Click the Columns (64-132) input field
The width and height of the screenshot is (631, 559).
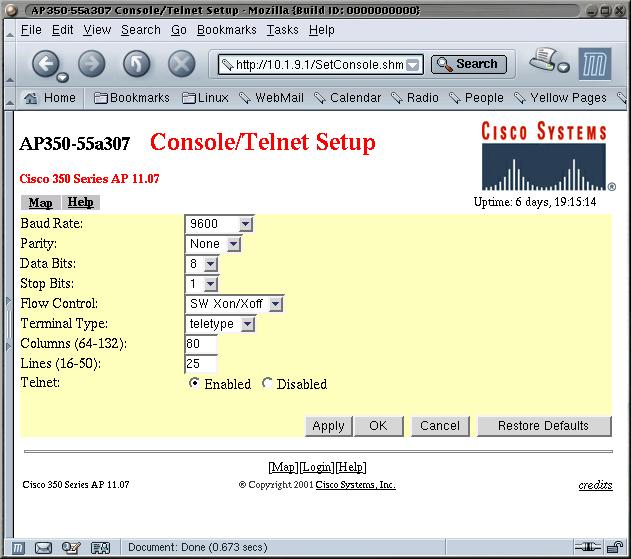pos(201,344)
